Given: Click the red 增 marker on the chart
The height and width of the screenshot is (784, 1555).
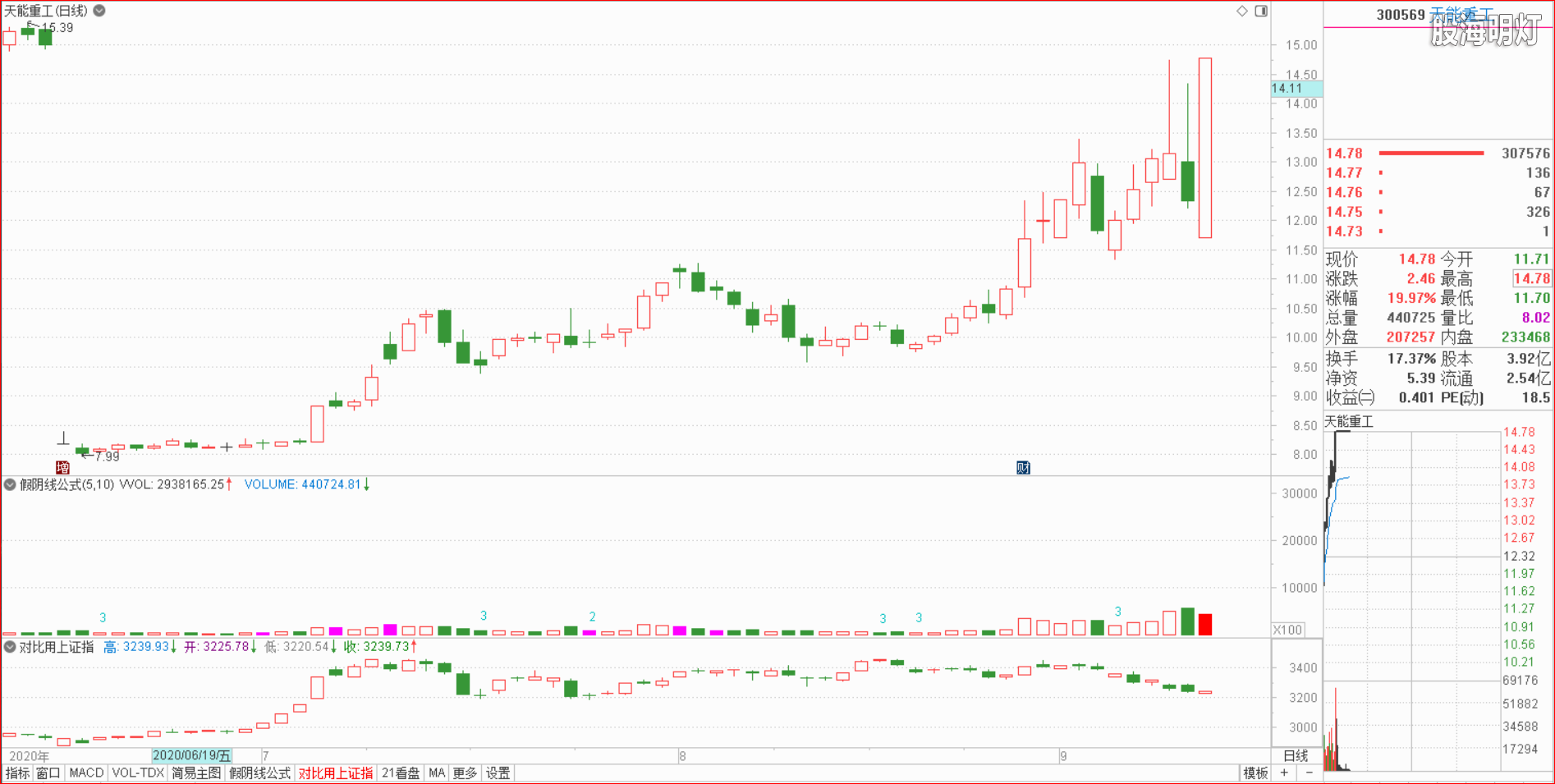Looking at the screenshot, I should (x=62, y=467).
